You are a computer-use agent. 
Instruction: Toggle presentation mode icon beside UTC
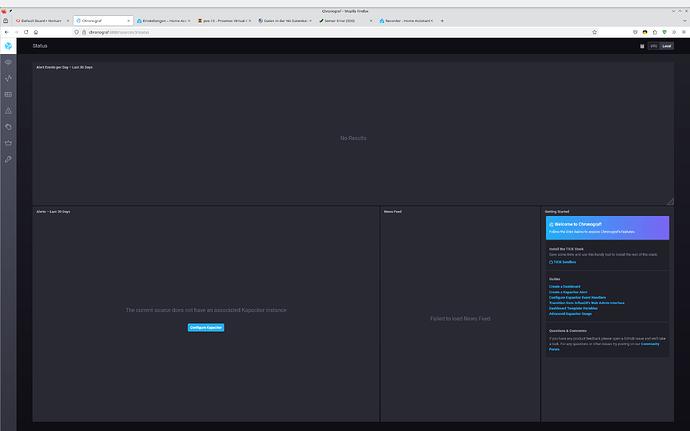click(x=642, y=46)
